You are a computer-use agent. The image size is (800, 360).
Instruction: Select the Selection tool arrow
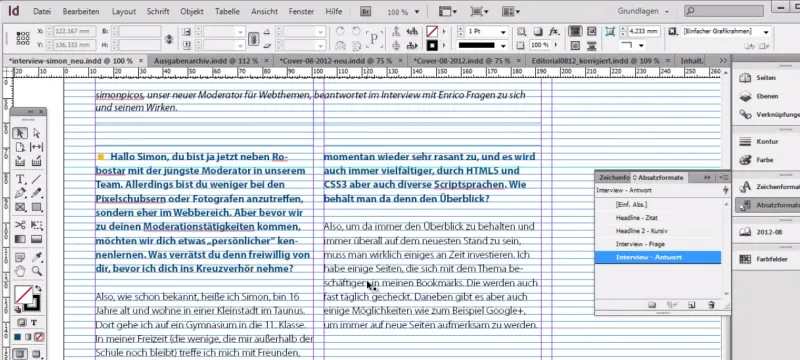[x=20, y=133]
